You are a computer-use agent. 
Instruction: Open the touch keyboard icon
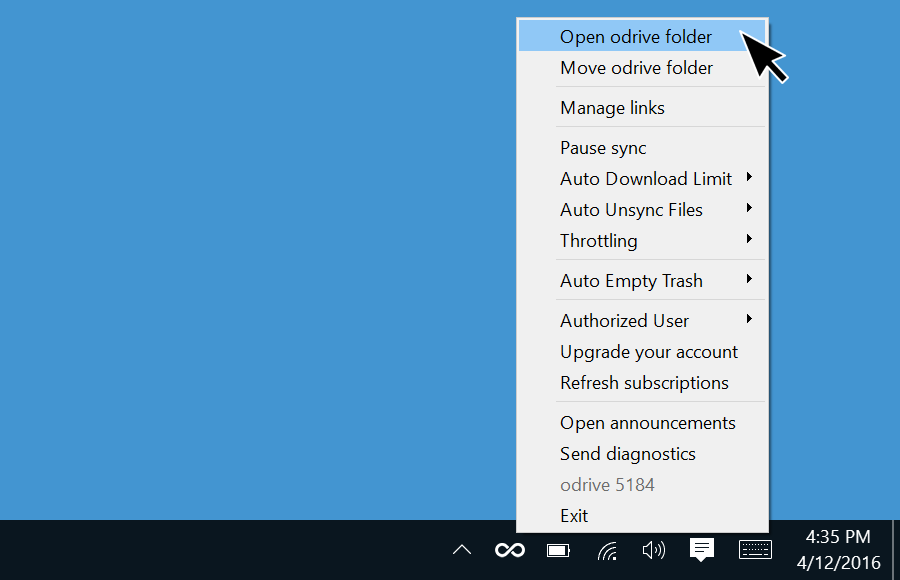point(755,550)
